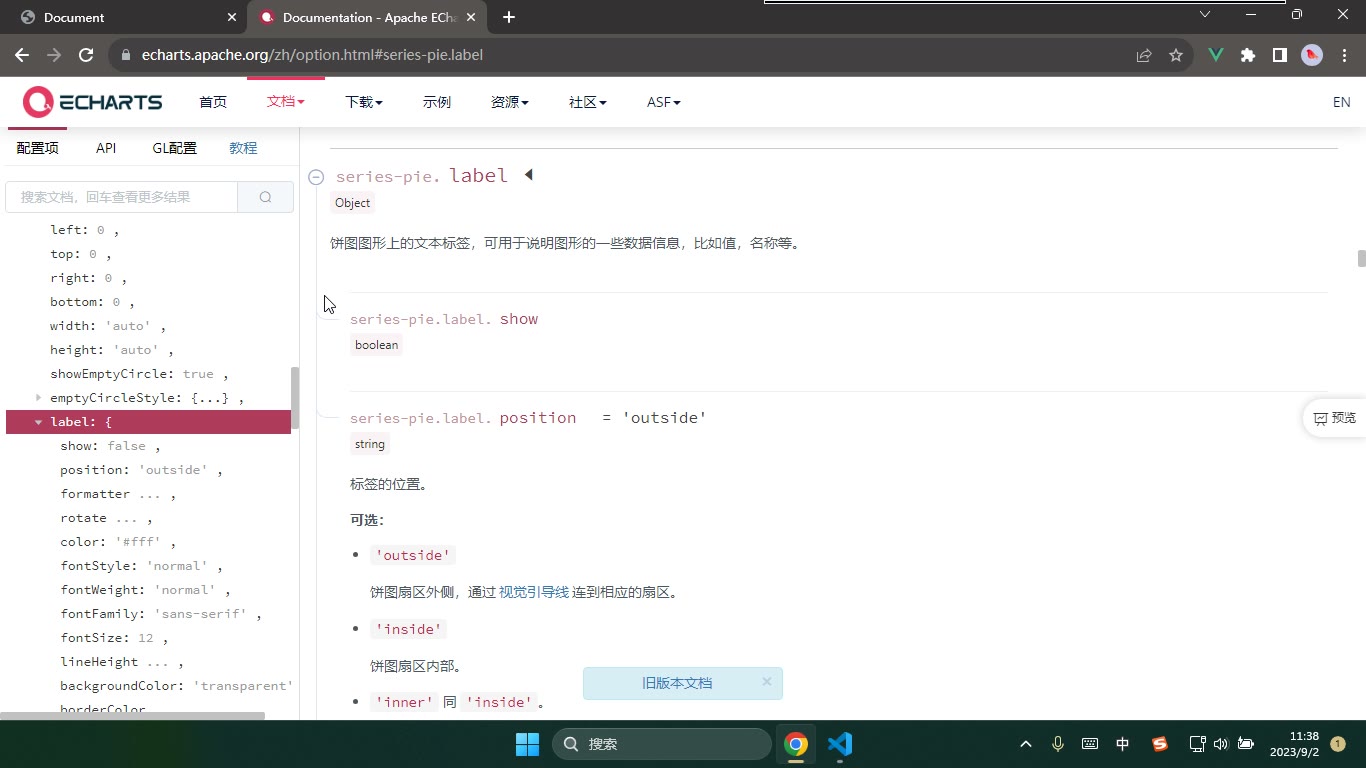Click the address bar URL

coord(312,55)
